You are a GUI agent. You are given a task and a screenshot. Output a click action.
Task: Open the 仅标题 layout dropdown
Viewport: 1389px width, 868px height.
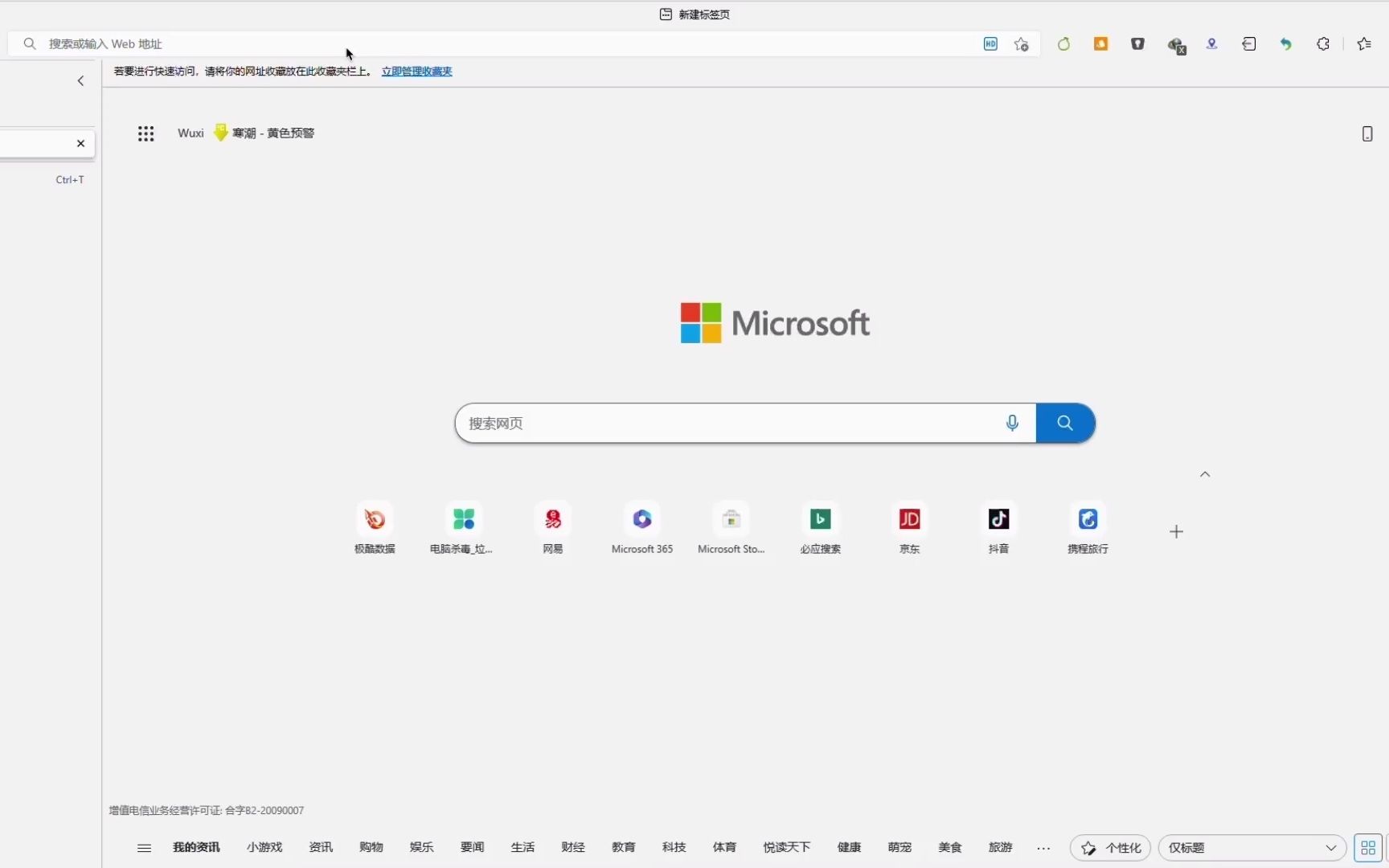(1252, 848)
